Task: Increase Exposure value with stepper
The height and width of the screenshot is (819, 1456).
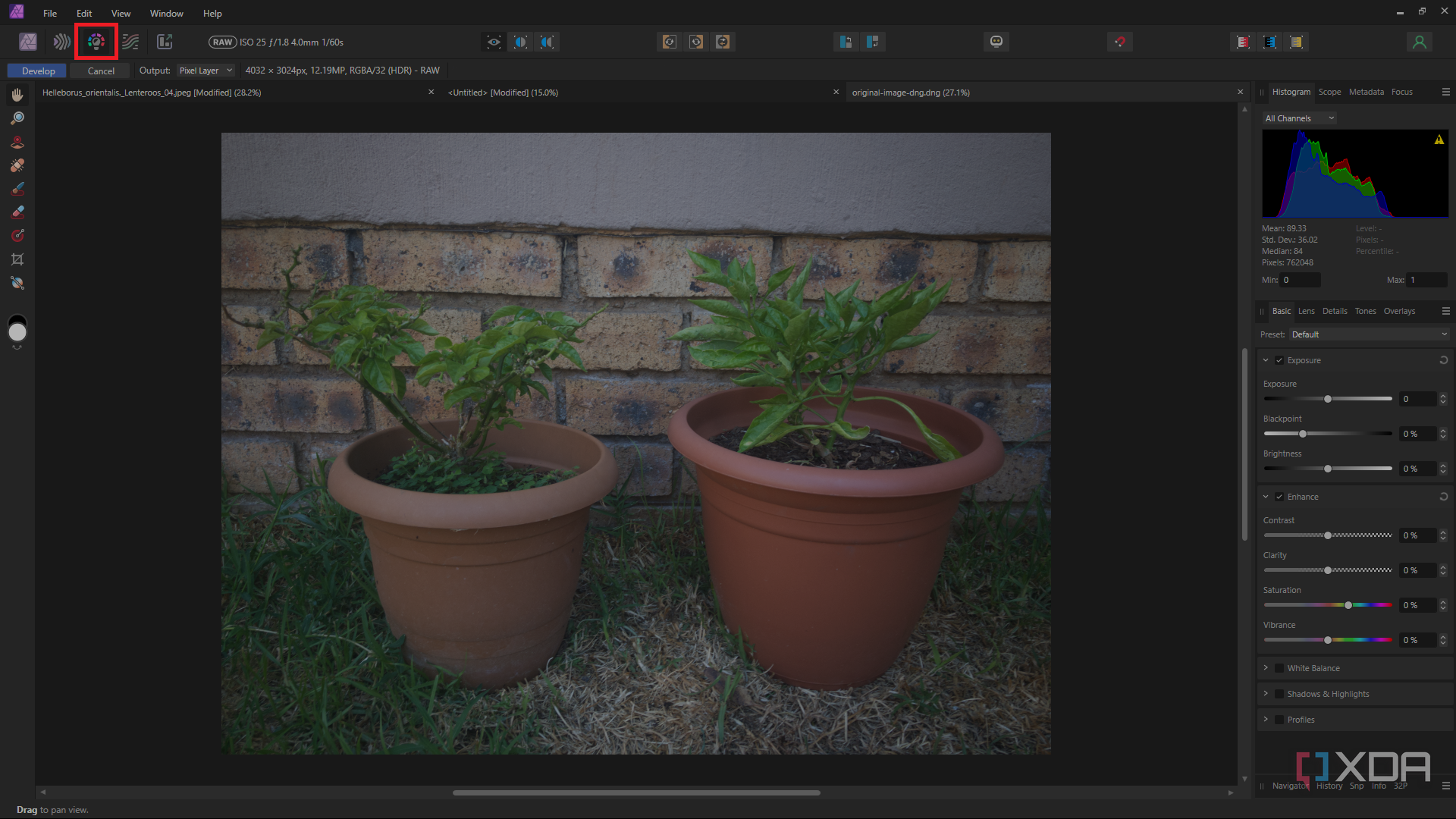Action: pyautogui.click(x=1443, y=396)
